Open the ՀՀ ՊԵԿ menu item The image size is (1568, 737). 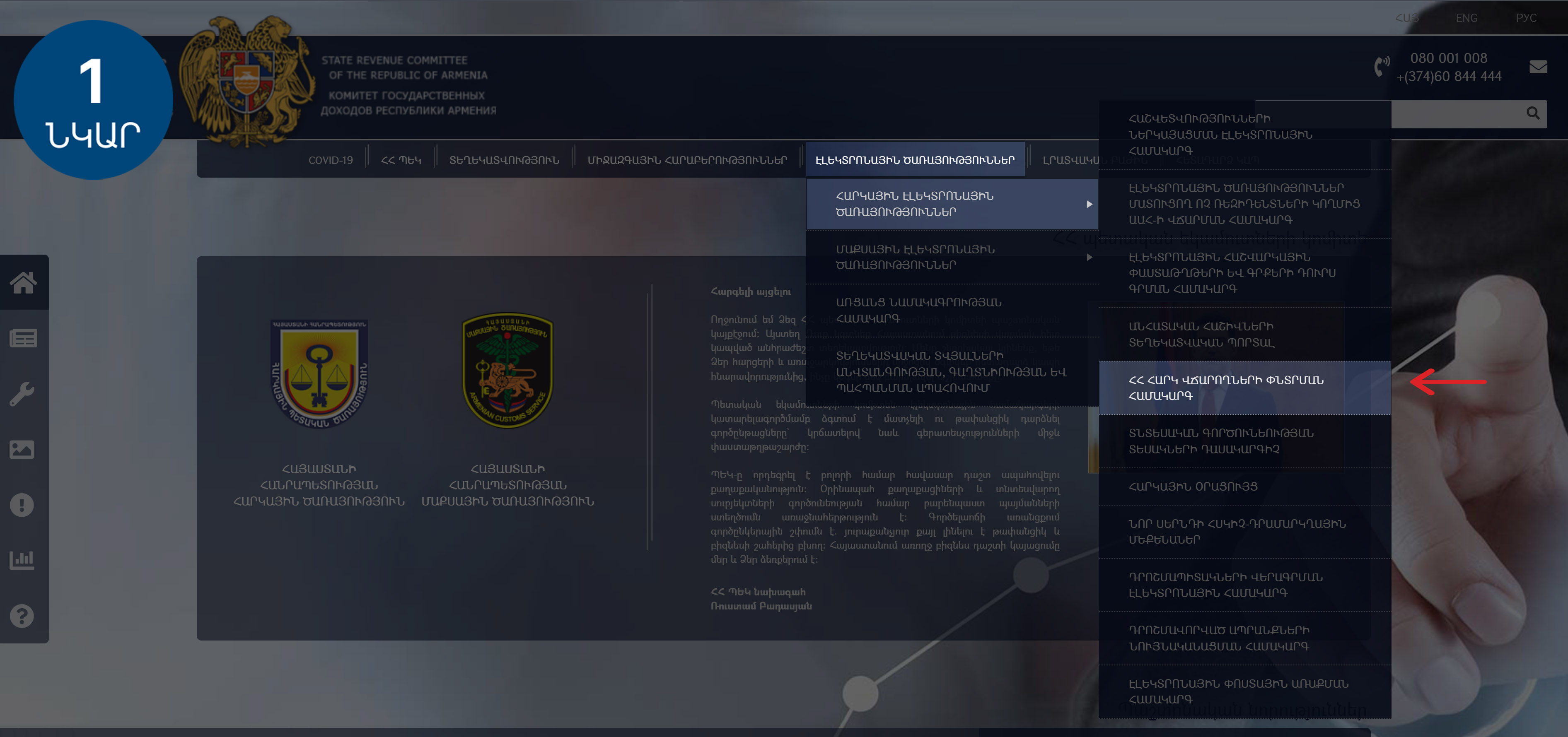pyautogui.click(x=401, y=160)
